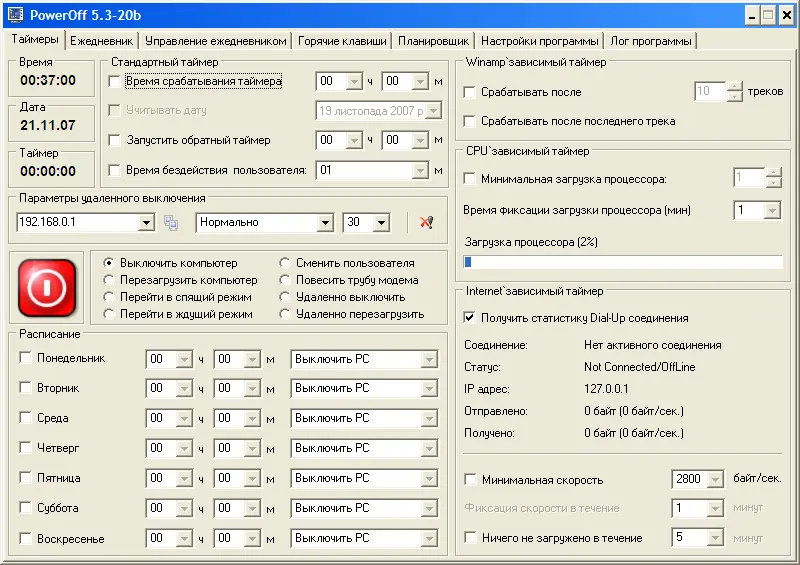Open the Ничего не загружено 5 минут dropdown
This screenshot has height=565, width=800.
(715, 537)
